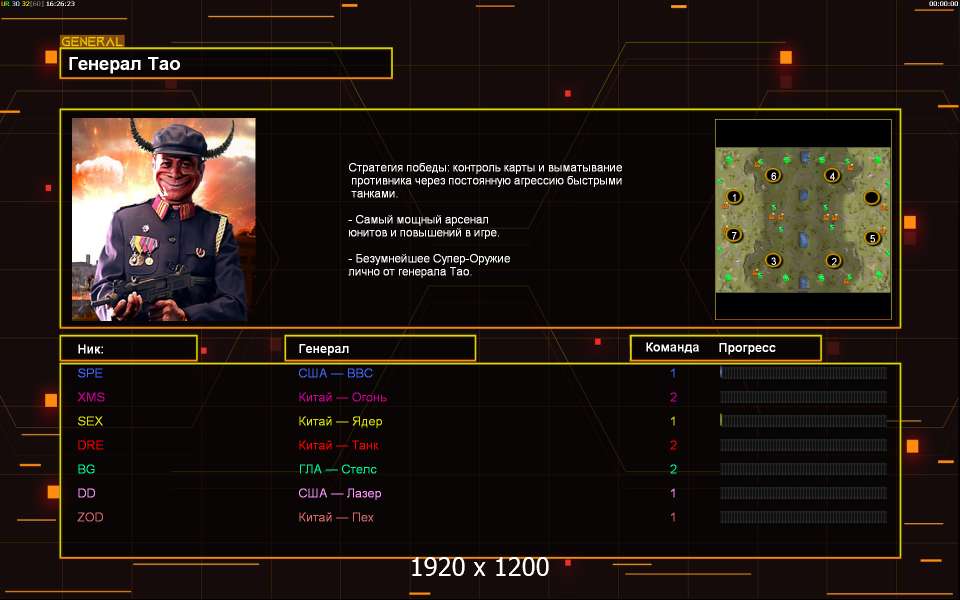Screen dimensions: 960x600
Task: Click general entry "США — ВВС"
Action: click(x=336, y=373)
